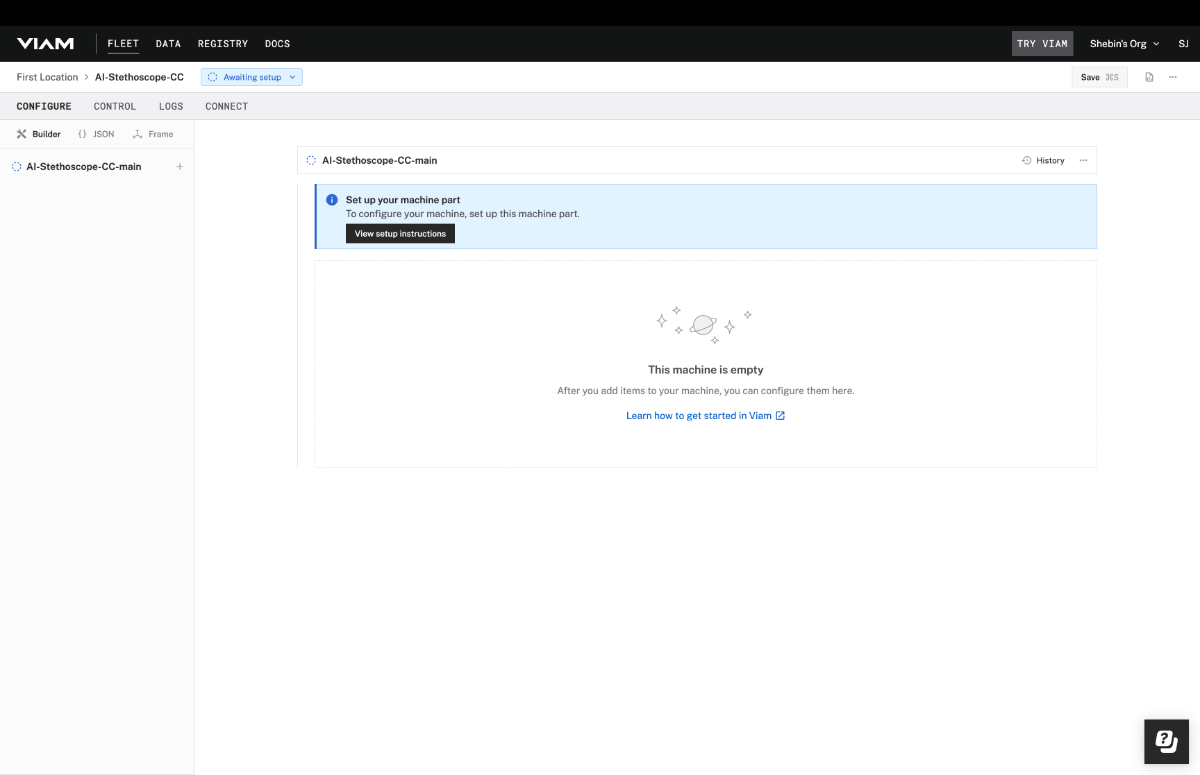Switch to the Logs tab
Screen dimensions: 1200x775
tap(171, 106)
